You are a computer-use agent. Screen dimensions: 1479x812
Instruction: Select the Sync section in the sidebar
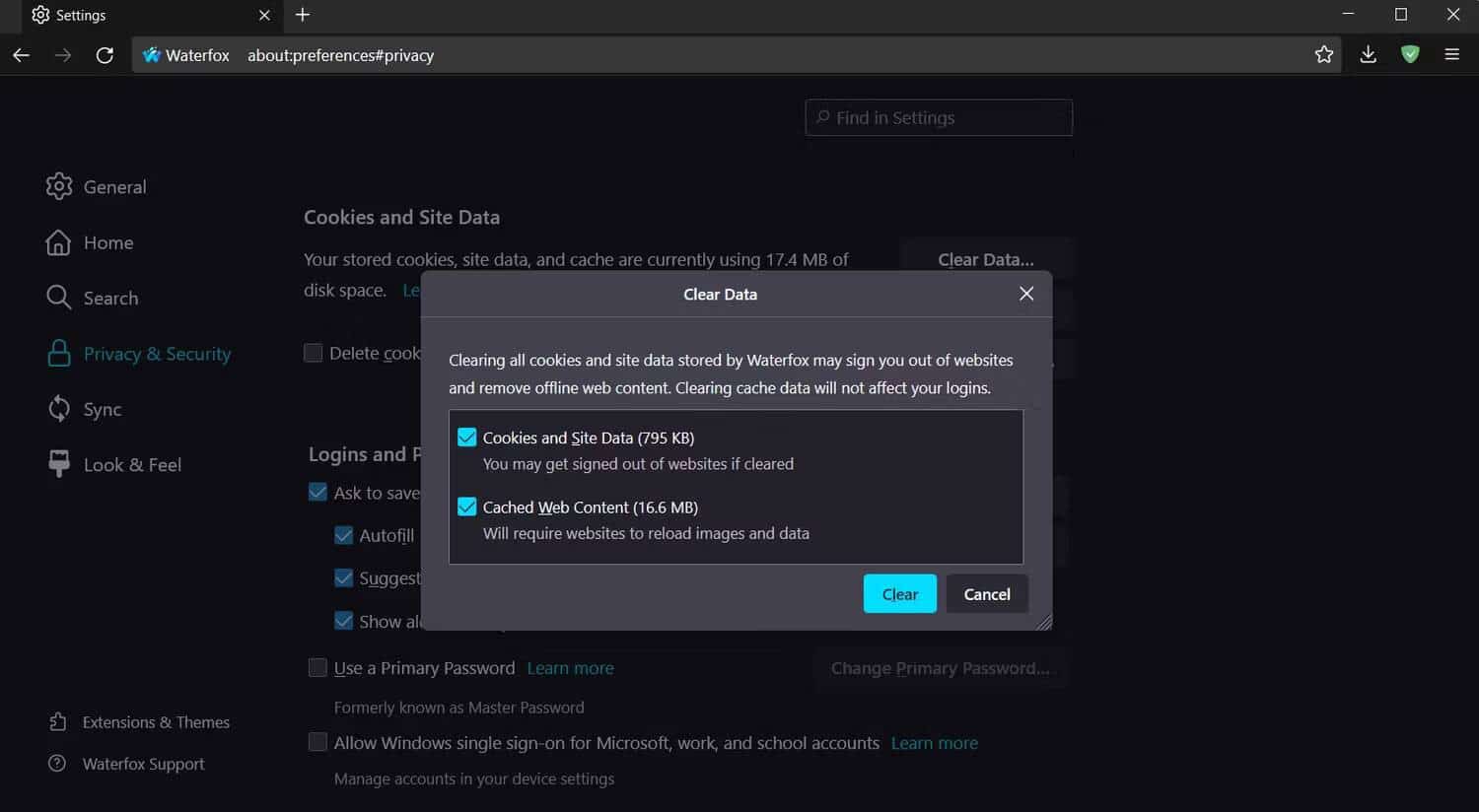(x=102, y=409)
